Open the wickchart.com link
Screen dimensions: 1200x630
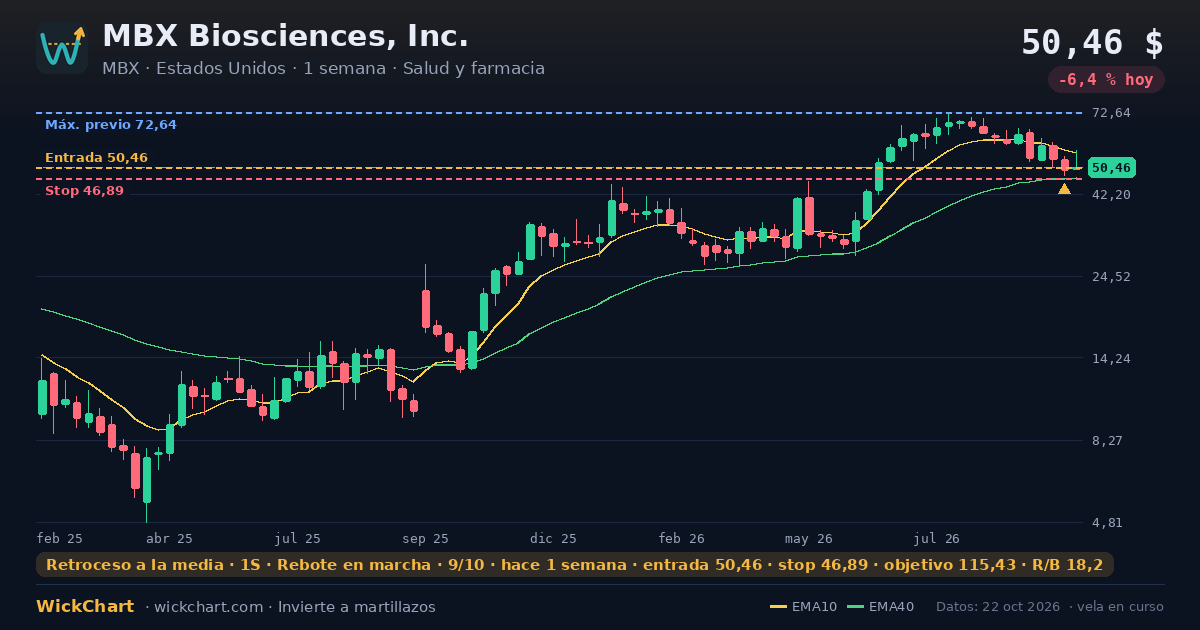click(x=209, y=607)
